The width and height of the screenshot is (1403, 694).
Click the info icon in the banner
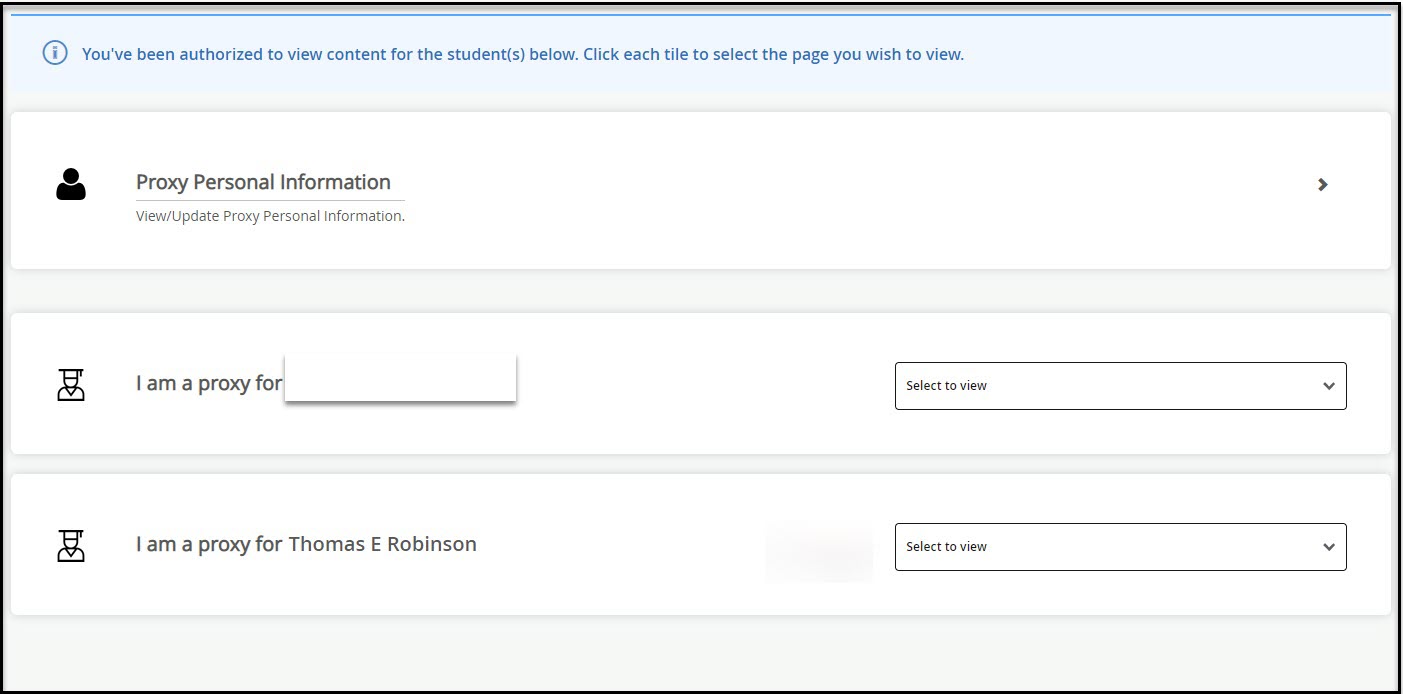(x=55, y=54)
